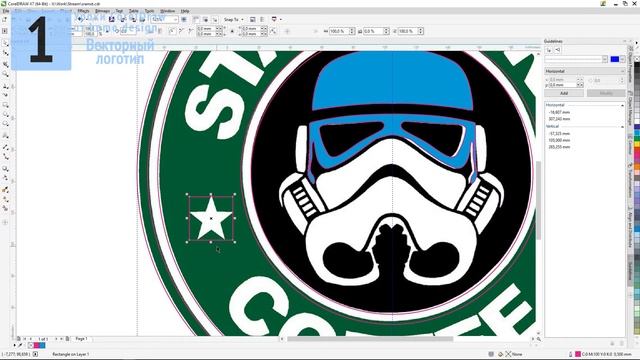
Task: Select guideline 265,255 mm in list
Action: coord(559,147)
